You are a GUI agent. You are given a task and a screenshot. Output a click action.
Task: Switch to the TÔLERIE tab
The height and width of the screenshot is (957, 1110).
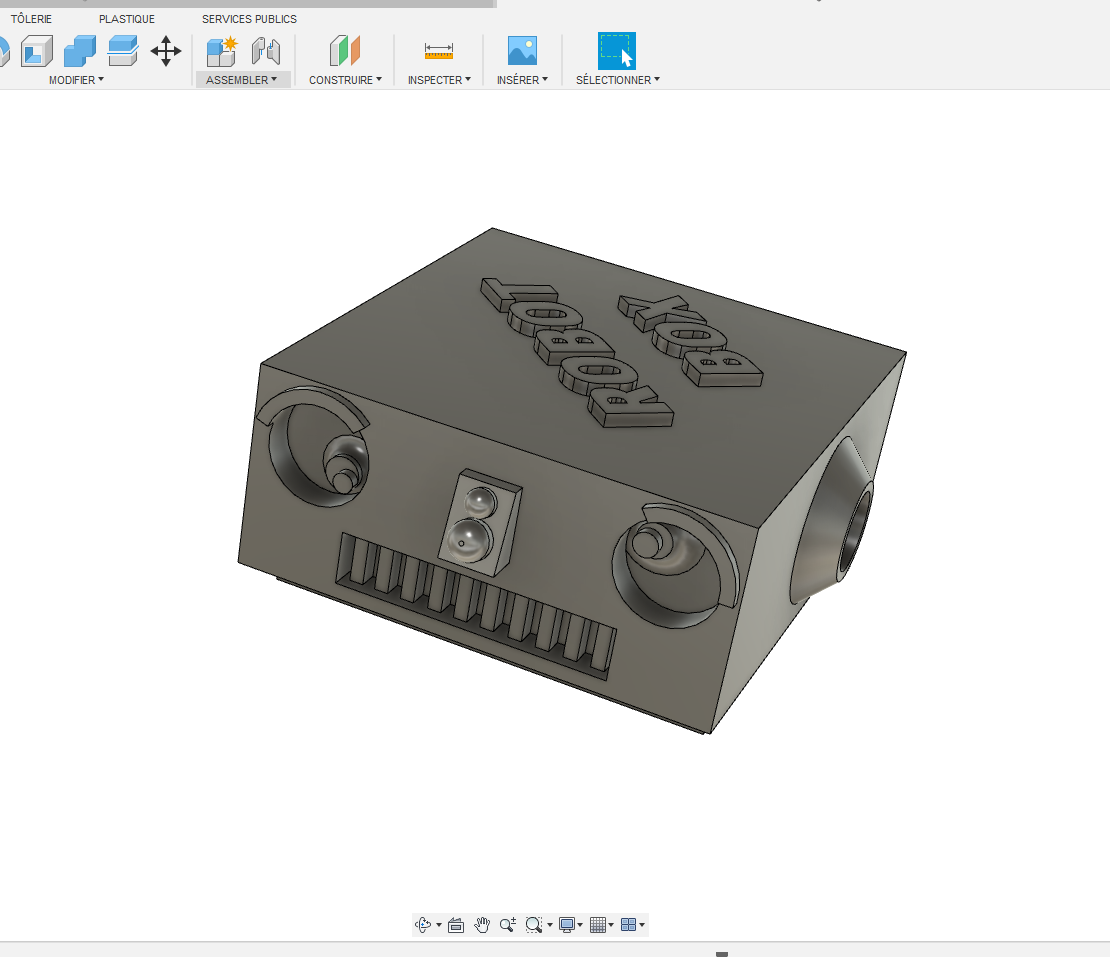(31, 19)
